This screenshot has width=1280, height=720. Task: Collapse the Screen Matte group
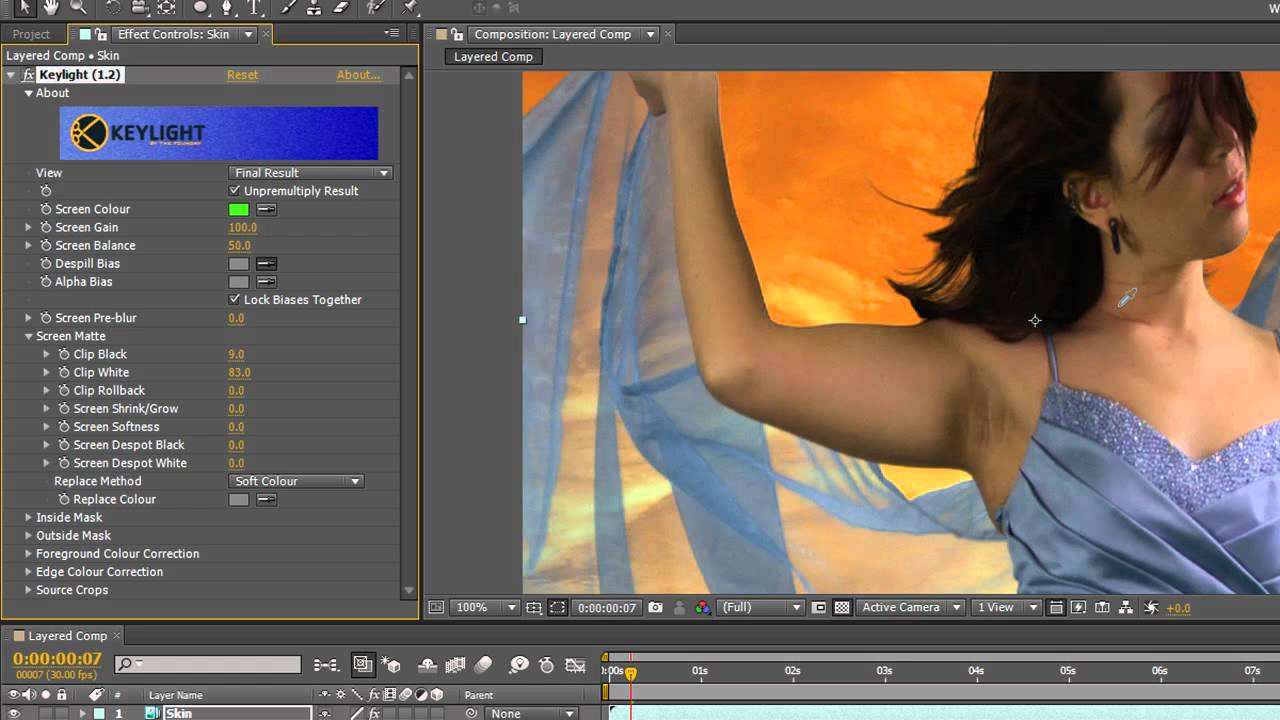point(29,336)
